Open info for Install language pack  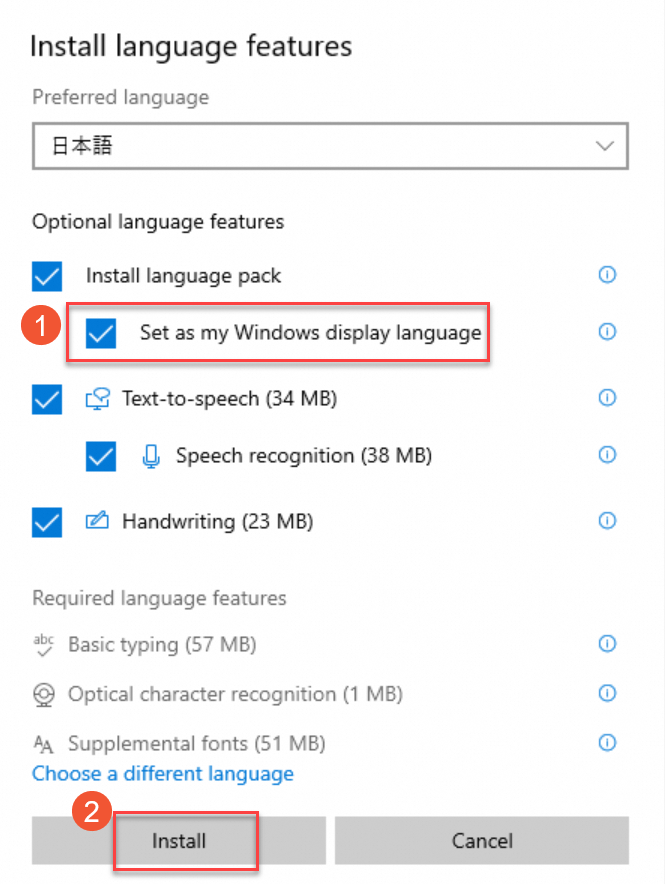(x=607, y=275)
